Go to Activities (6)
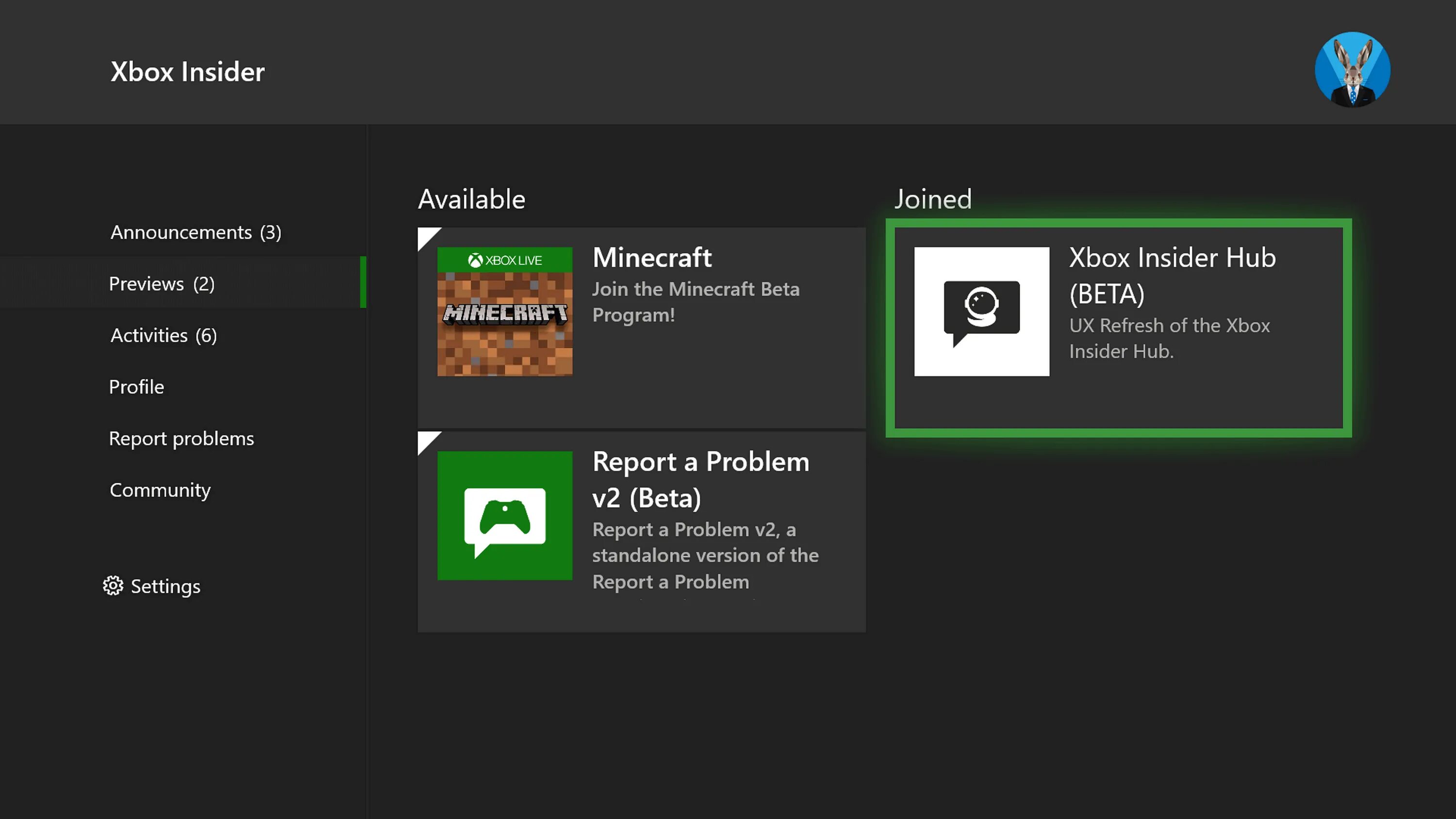1456x819 pixels. (x=164, y=335)
